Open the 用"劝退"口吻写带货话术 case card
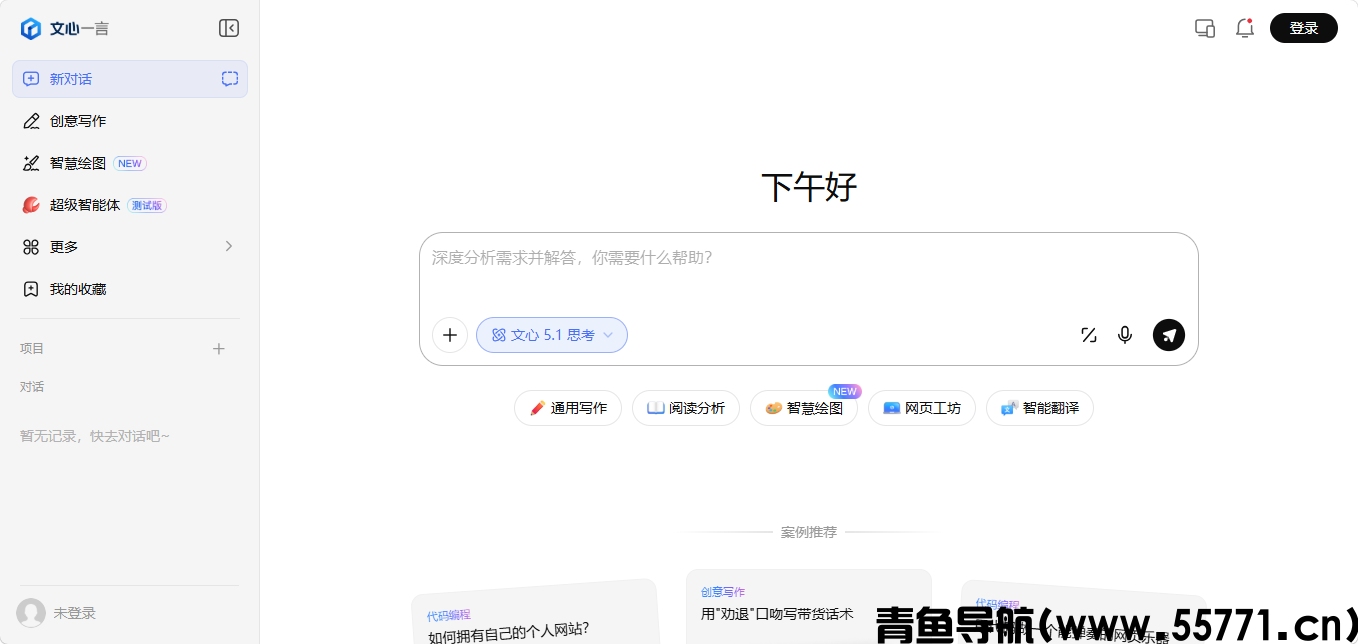Viewport: 1358px width, 644px height. [x=809, y=607]
